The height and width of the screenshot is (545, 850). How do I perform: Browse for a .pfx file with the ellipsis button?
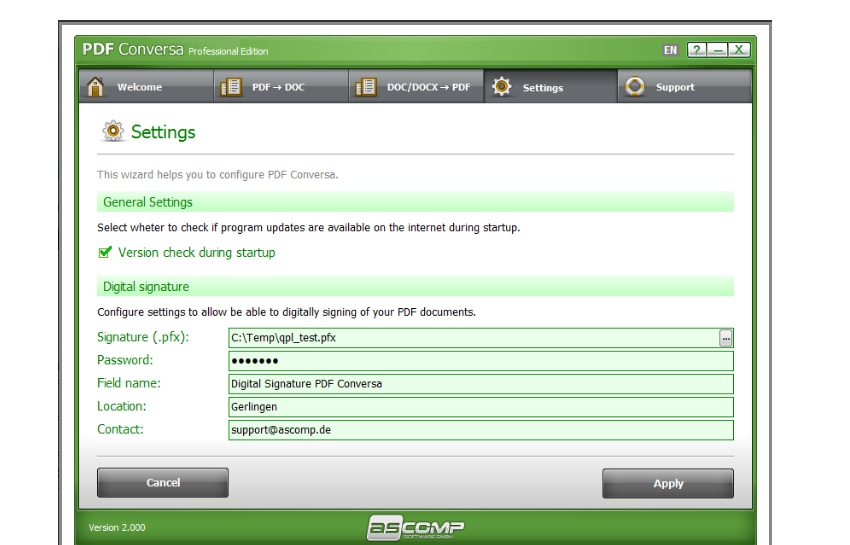pyautogui.click(x=726, y=338)
